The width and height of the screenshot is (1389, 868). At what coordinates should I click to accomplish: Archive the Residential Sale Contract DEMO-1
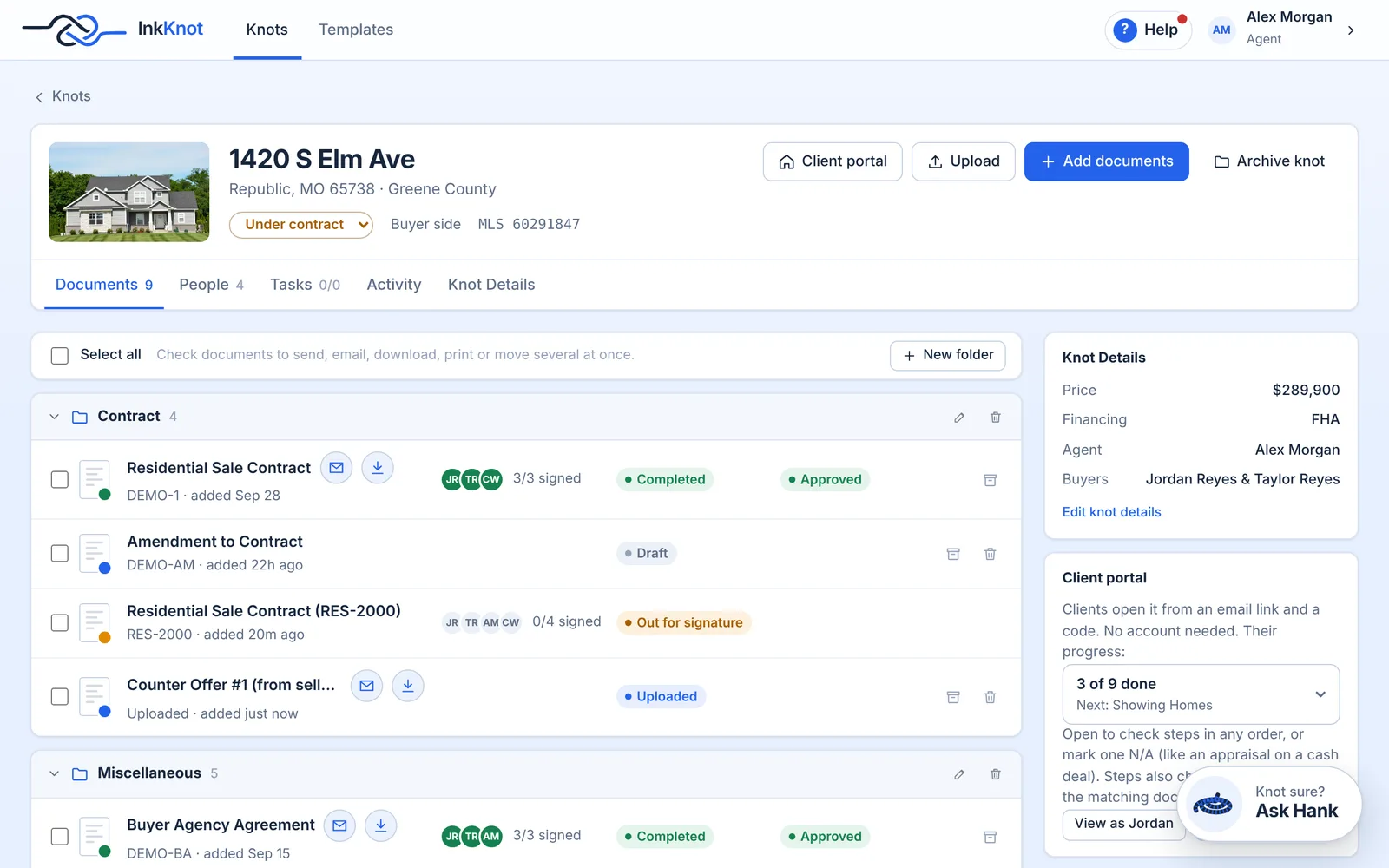990,480
